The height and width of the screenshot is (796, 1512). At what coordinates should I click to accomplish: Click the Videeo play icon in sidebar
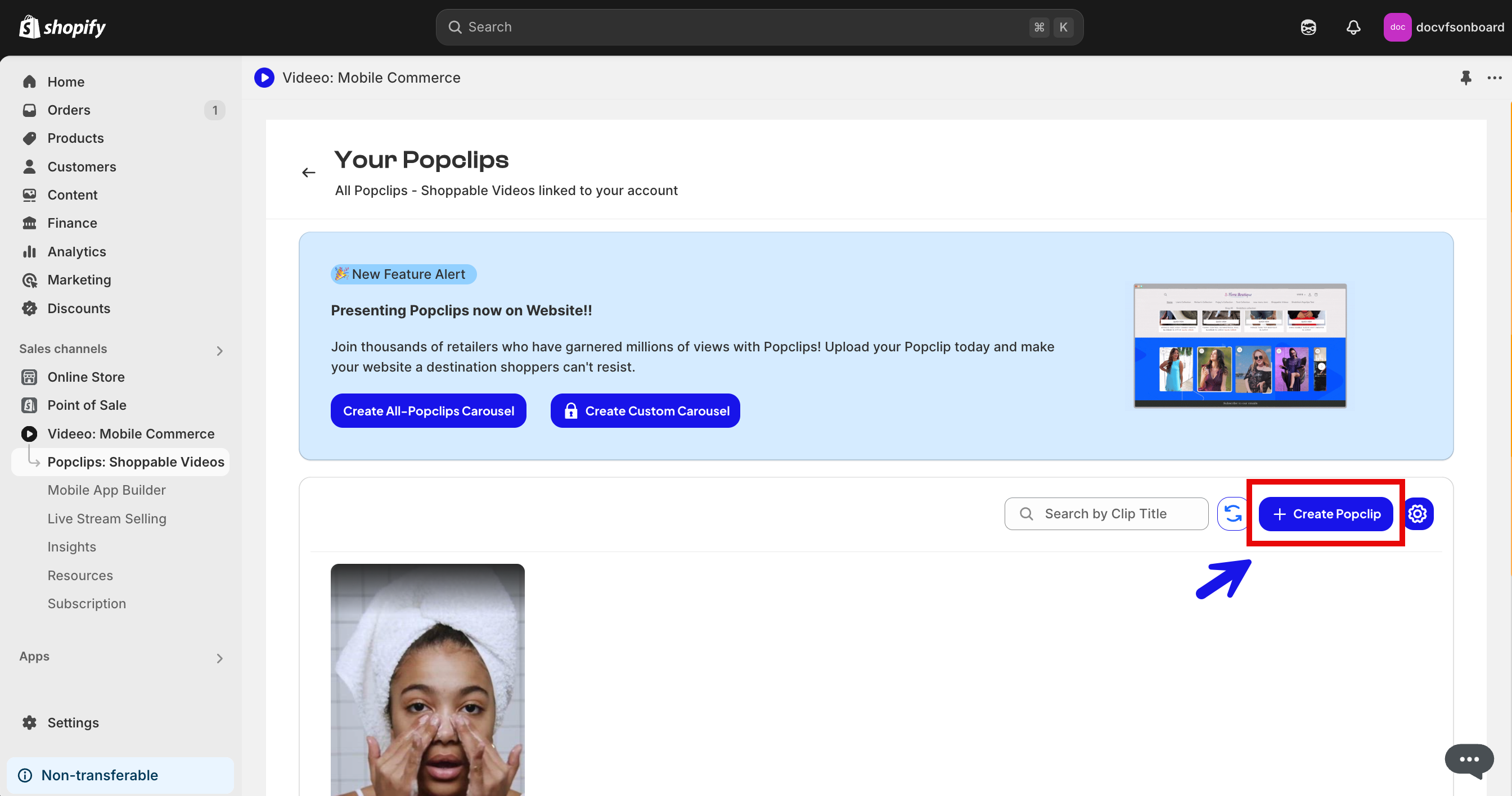tap(29, 433)
